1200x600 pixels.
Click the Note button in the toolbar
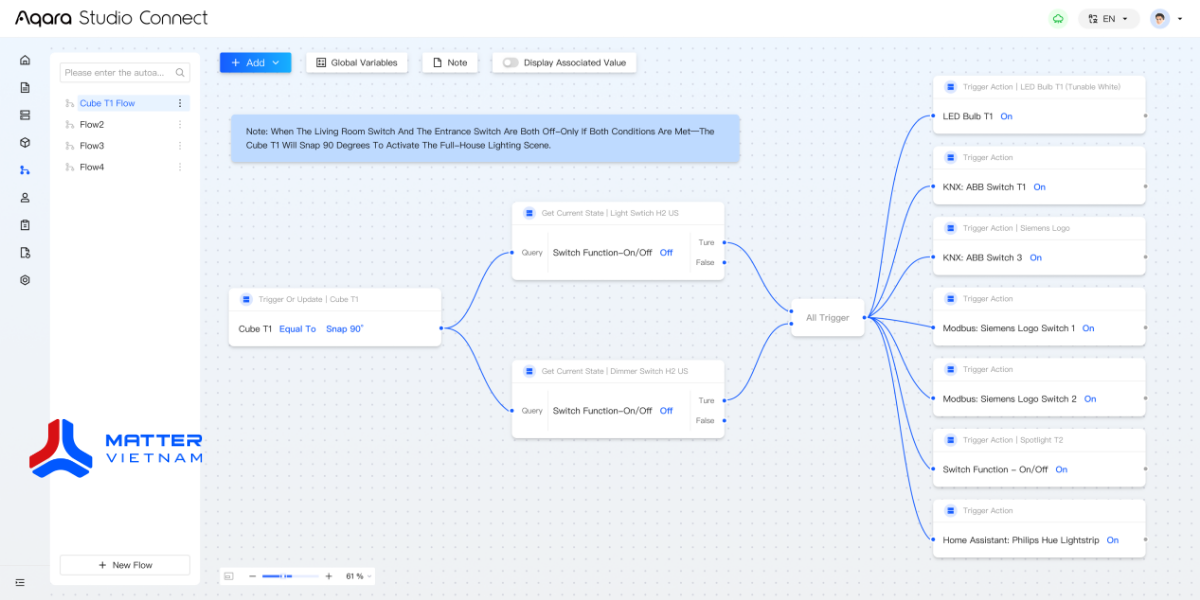tap(450, 62)
